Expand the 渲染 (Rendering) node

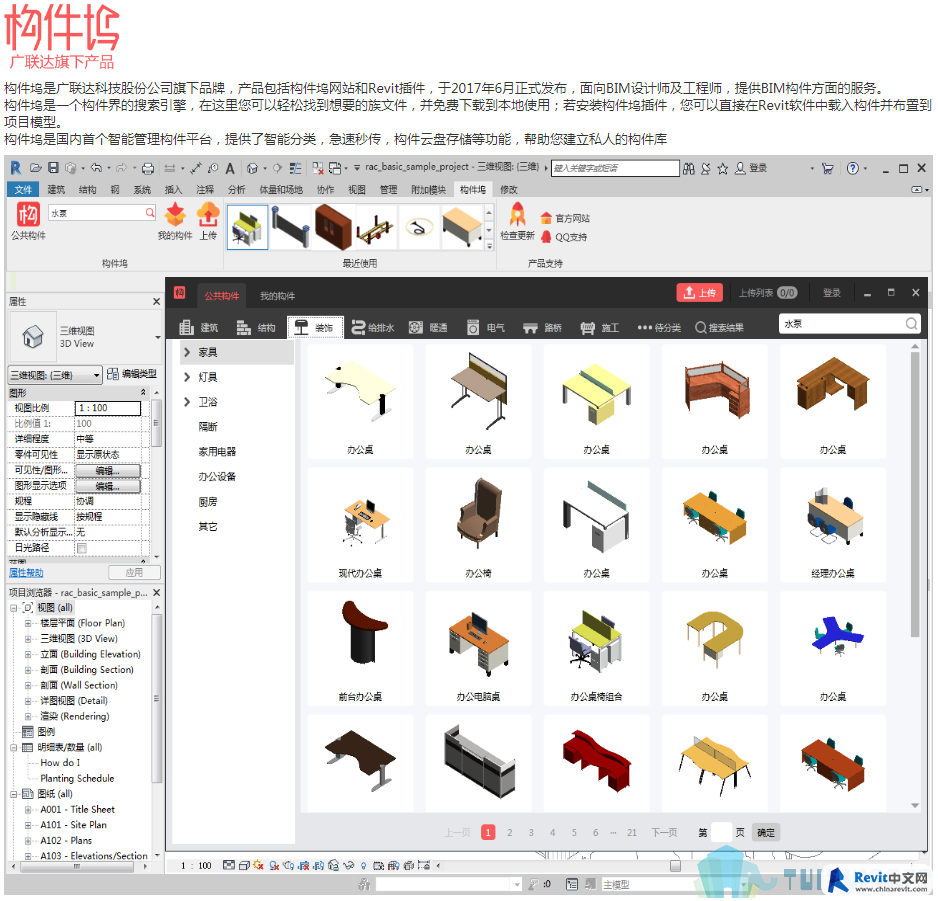click(x=28, y=717)
